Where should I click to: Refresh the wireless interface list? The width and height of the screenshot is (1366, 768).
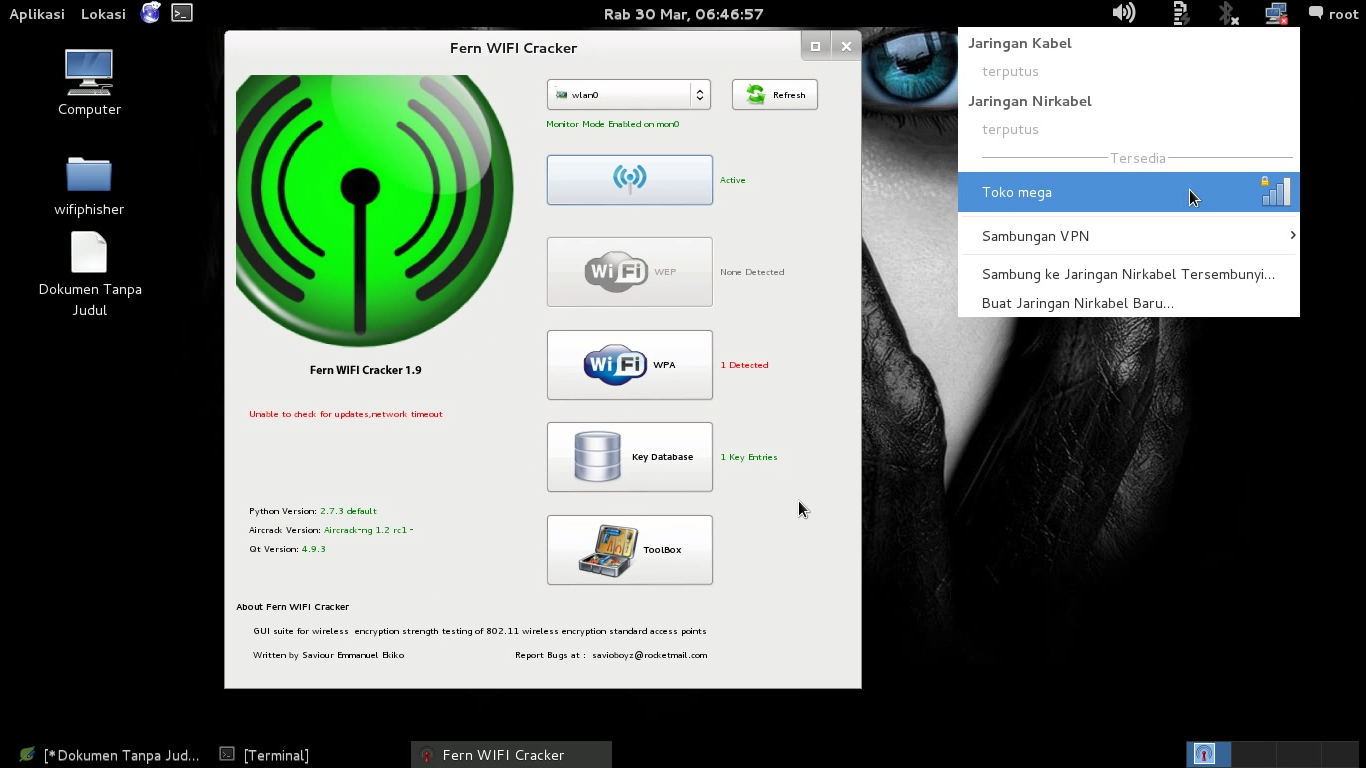coord(775,95)
